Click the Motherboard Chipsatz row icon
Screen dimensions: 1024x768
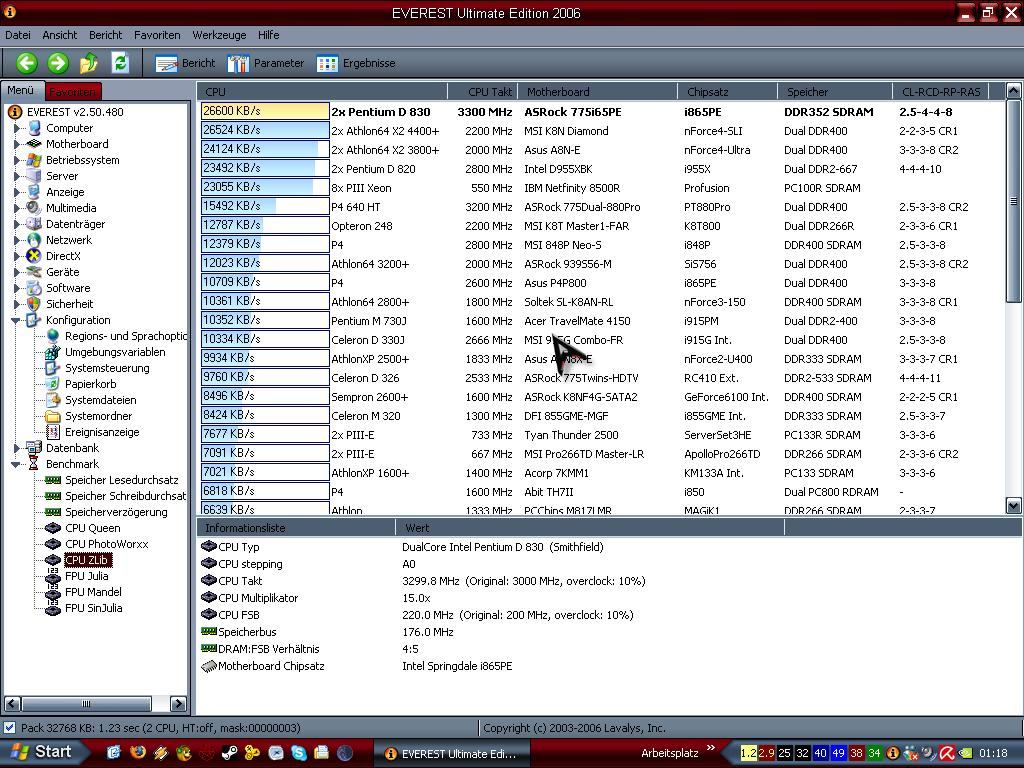tap(209, 666)
